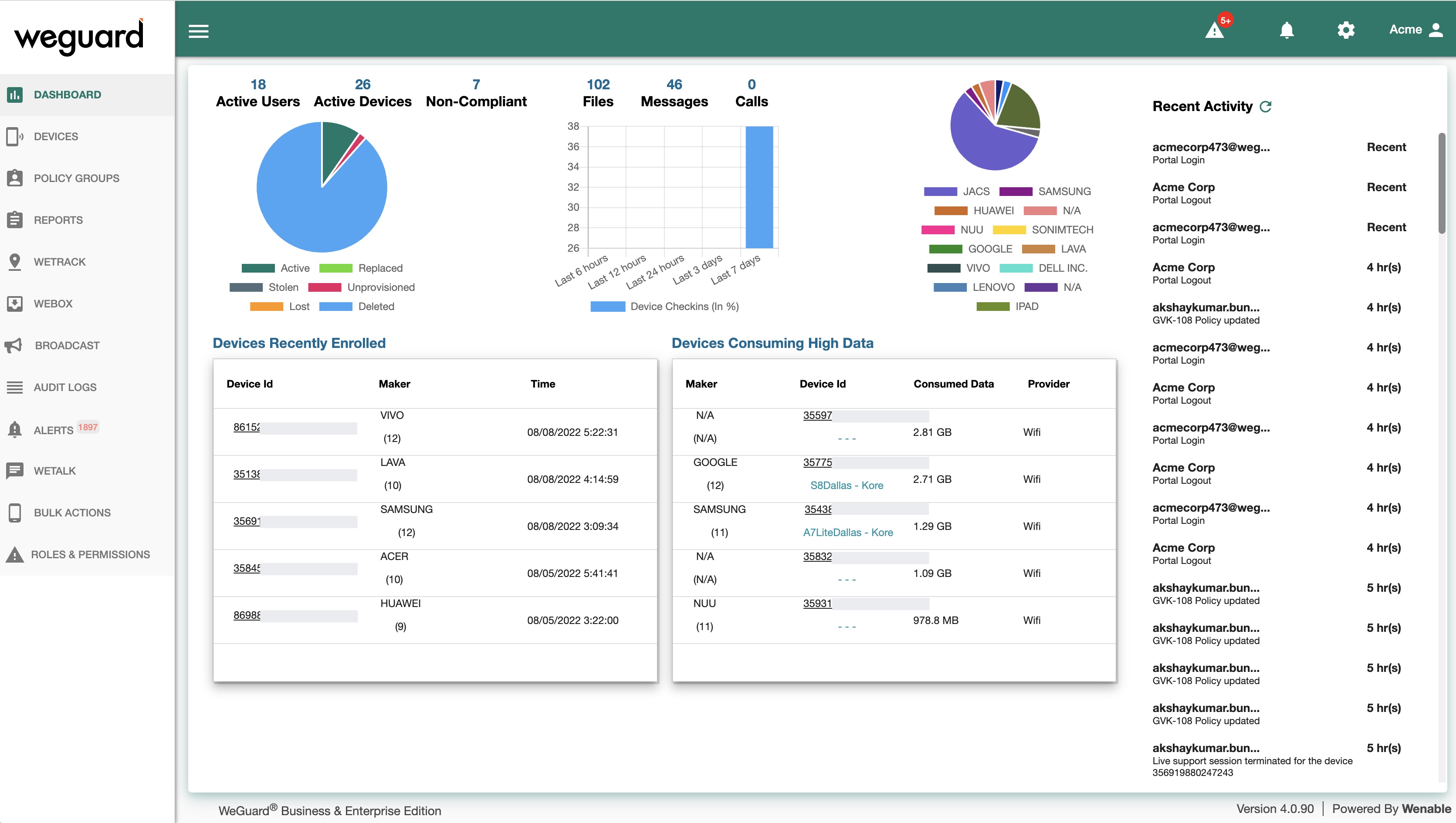1456x823 pixels.
Task: Refresh the Recent Activity feed
Action: (1266, 106)
